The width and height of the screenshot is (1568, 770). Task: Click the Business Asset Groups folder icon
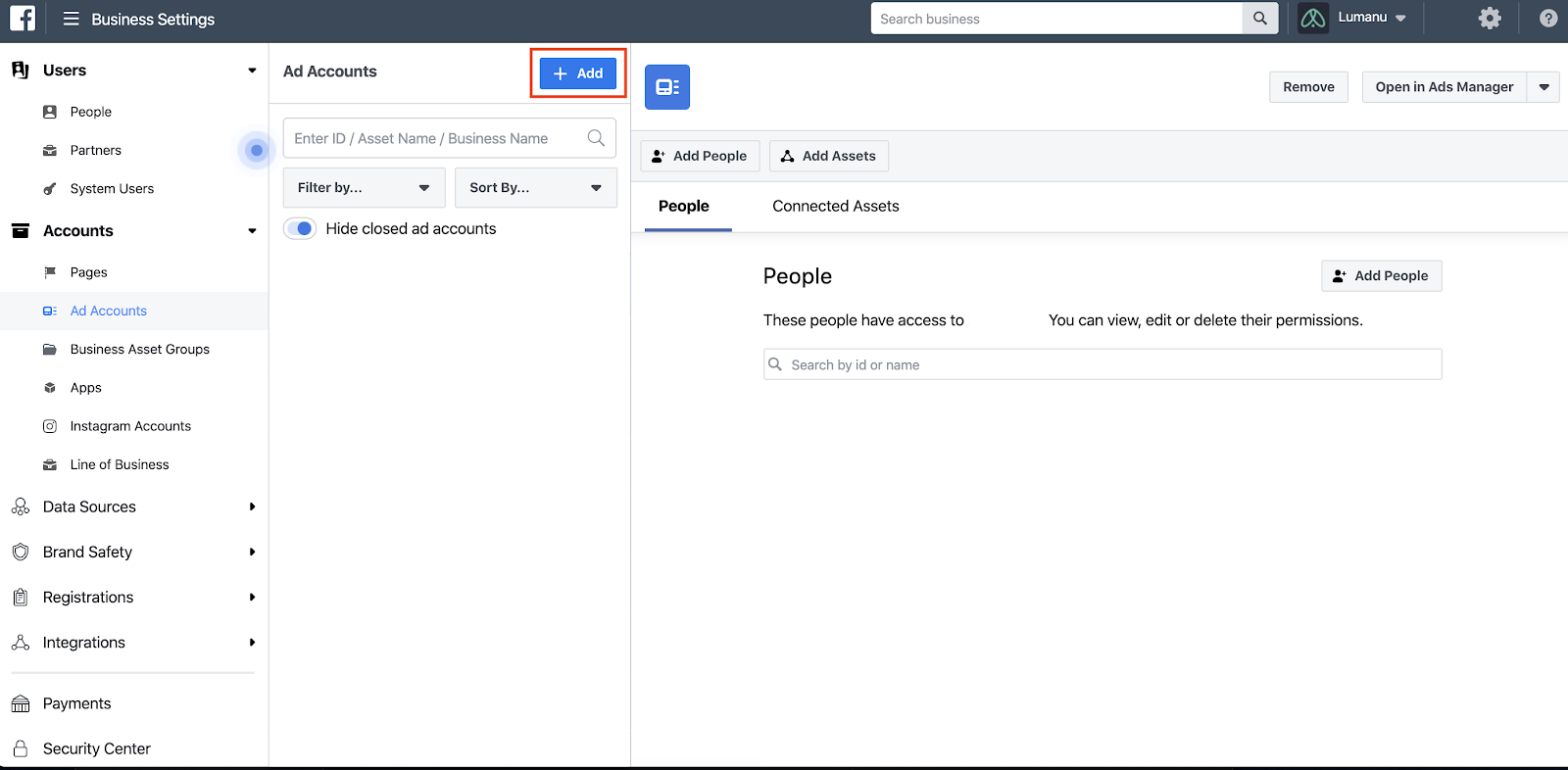pos(50,350)
